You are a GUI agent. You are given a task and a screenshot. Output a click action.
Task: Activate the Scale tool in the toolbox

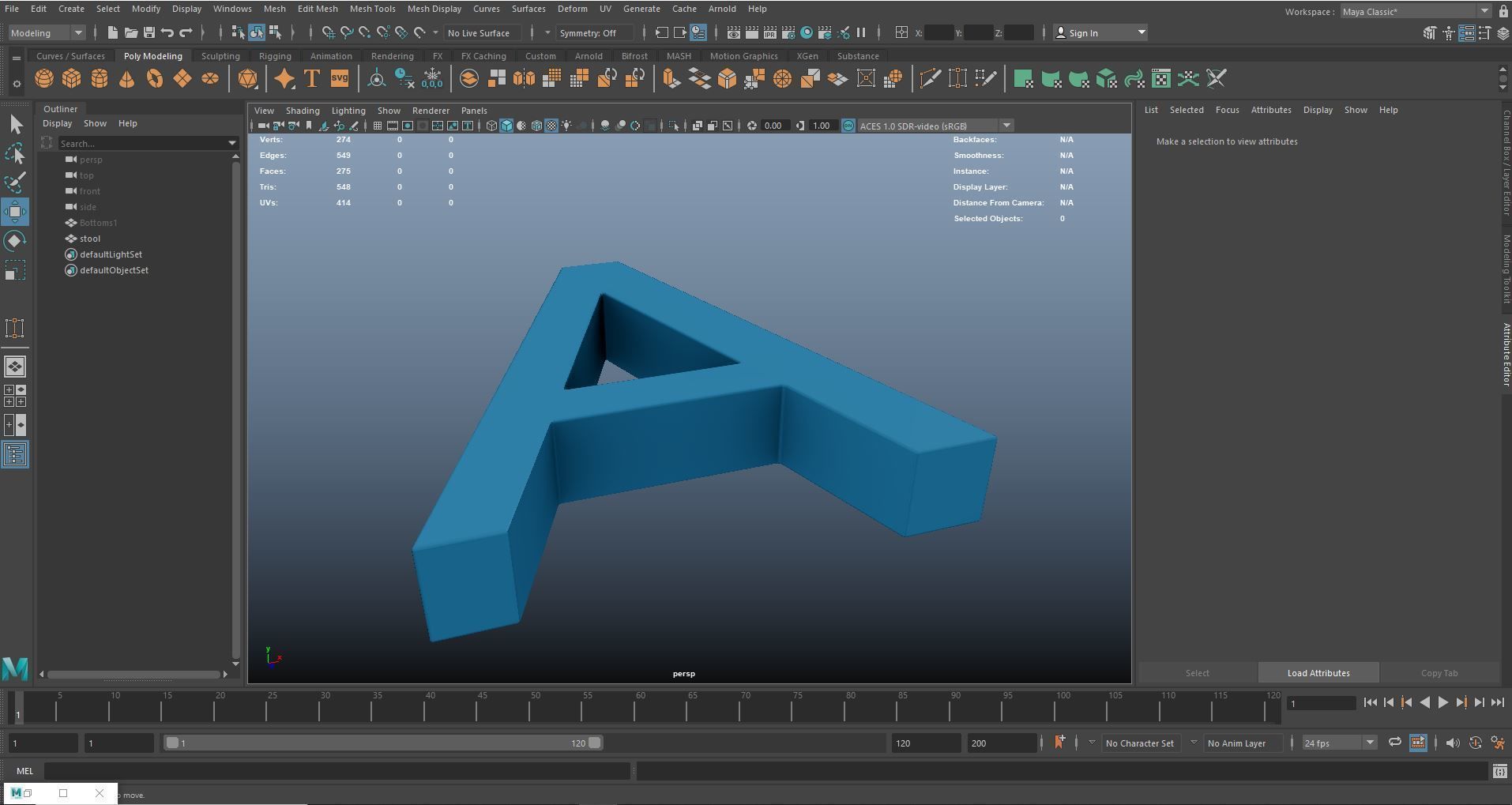point(15,270)
